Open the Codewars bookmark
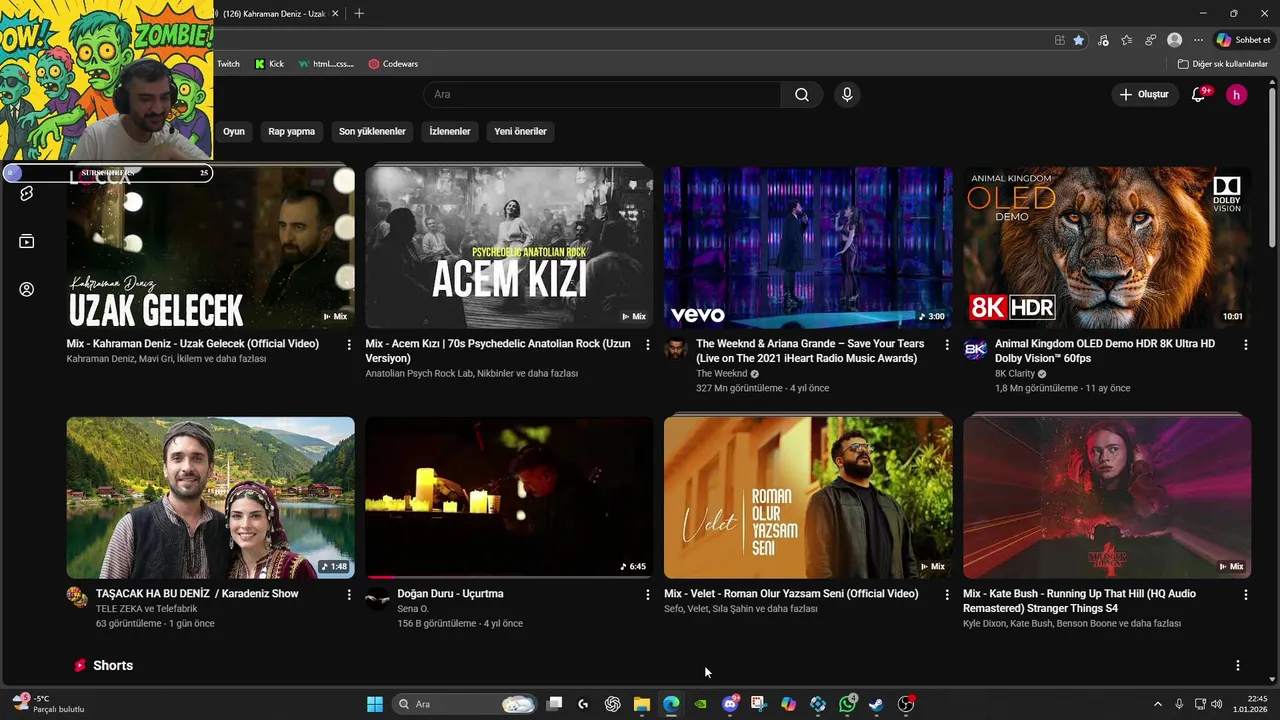This screenshot has height=720, width=1280. 393,64
